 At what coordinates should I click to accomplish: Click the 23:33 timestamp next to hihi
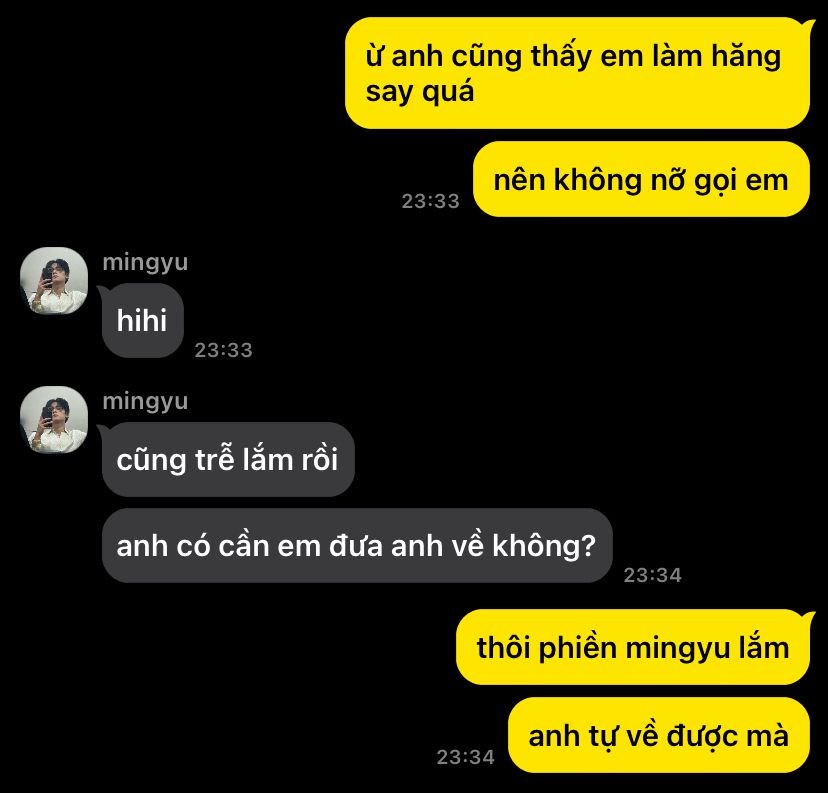[223, 350]
